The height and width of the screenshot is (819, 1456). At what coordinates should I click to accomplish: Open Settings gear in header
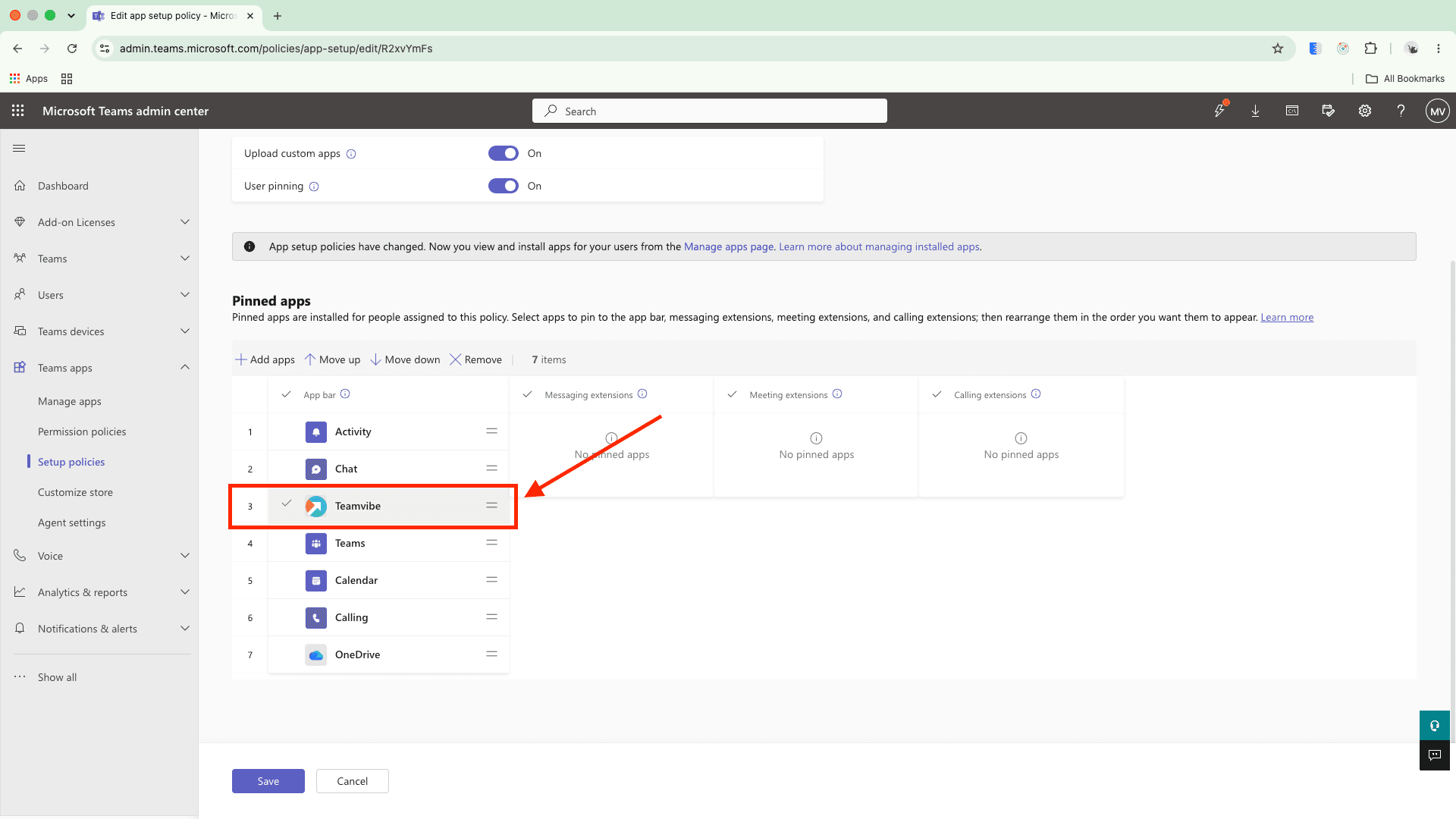click(x=1365, y=111)
